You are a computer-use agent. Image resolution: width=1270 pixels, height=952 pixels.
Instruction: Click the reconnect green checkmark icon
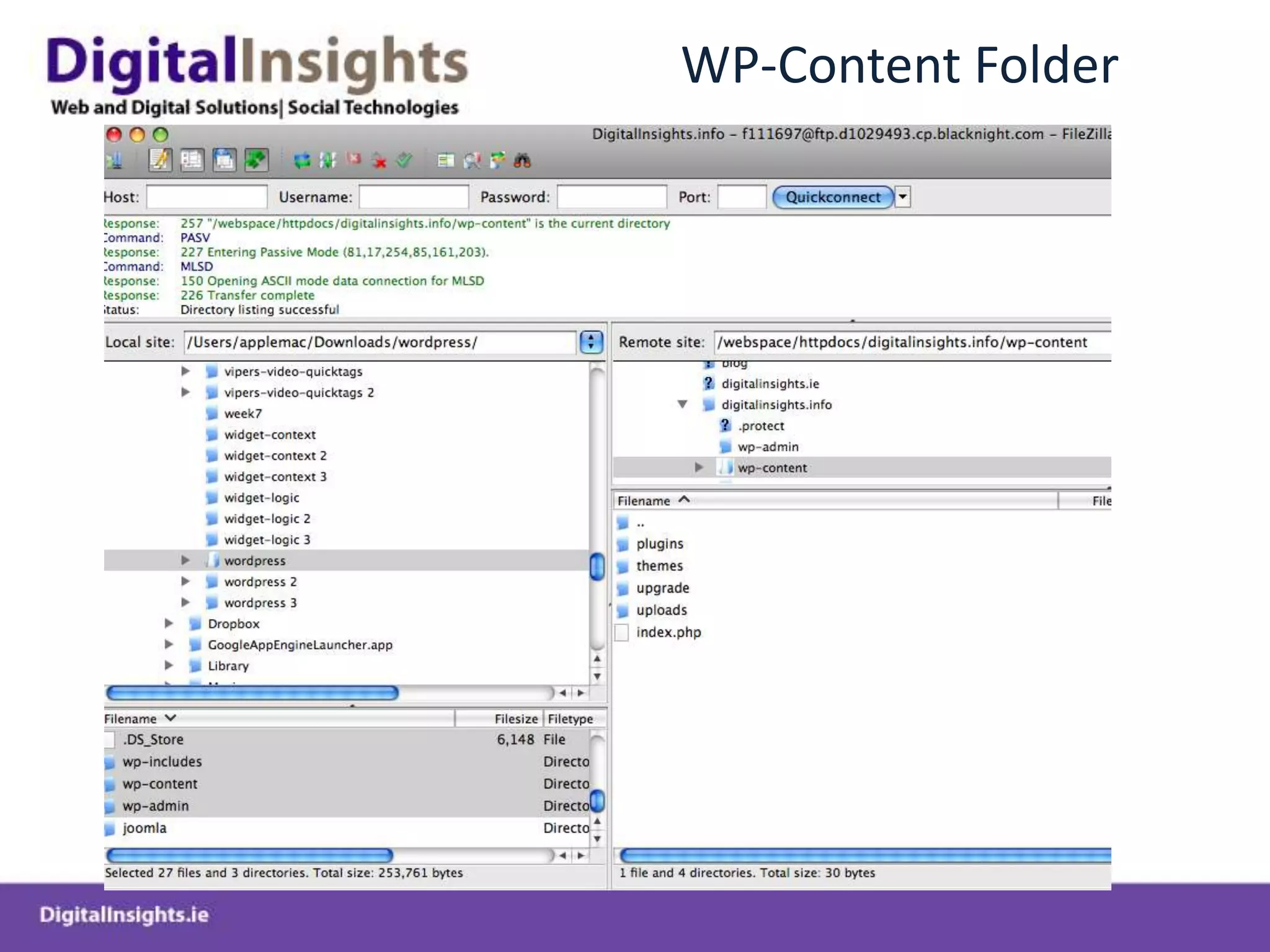click(x=404, y=161)
